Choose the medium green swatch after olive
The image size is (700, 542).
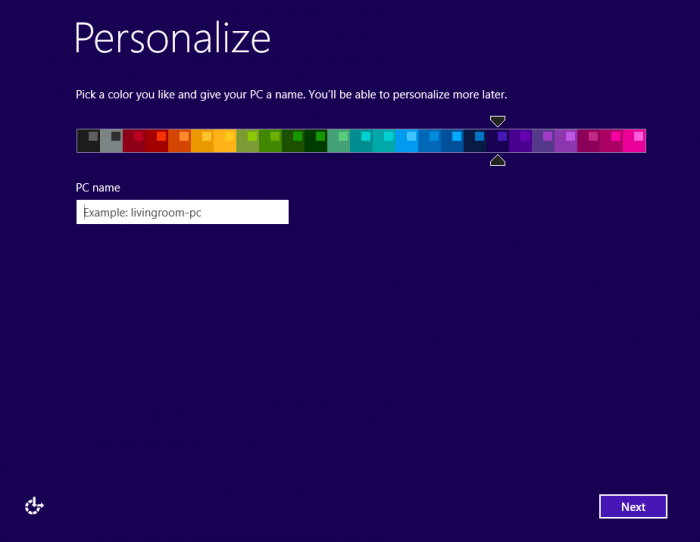[271, 141]
